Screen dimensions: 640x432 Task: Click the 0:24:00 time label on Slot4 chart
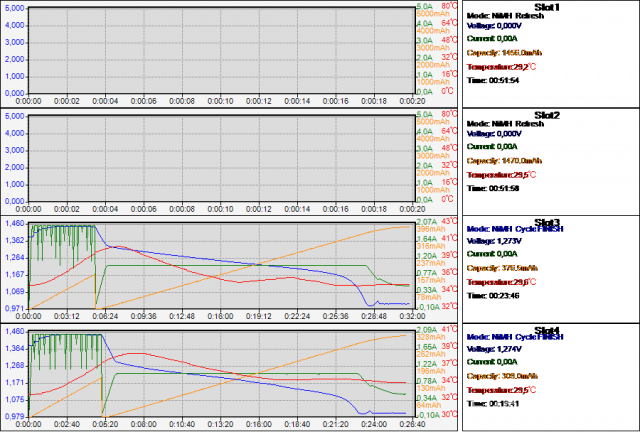click(374, 424)
